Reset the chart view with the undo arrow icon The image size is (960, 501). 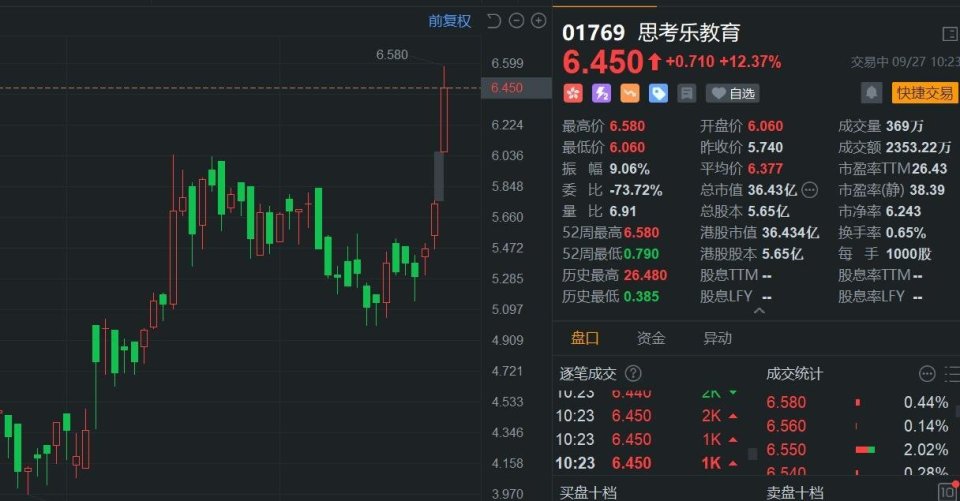494,21
